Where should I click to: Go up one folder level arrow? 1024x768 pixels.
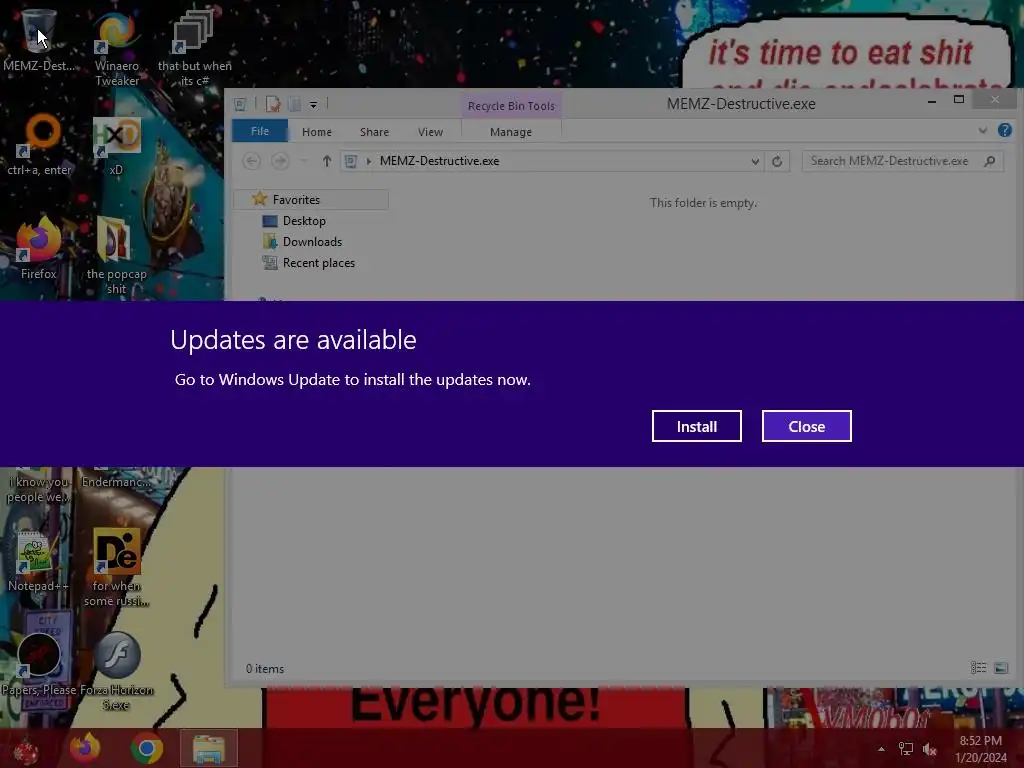click(x=327, y=161)
